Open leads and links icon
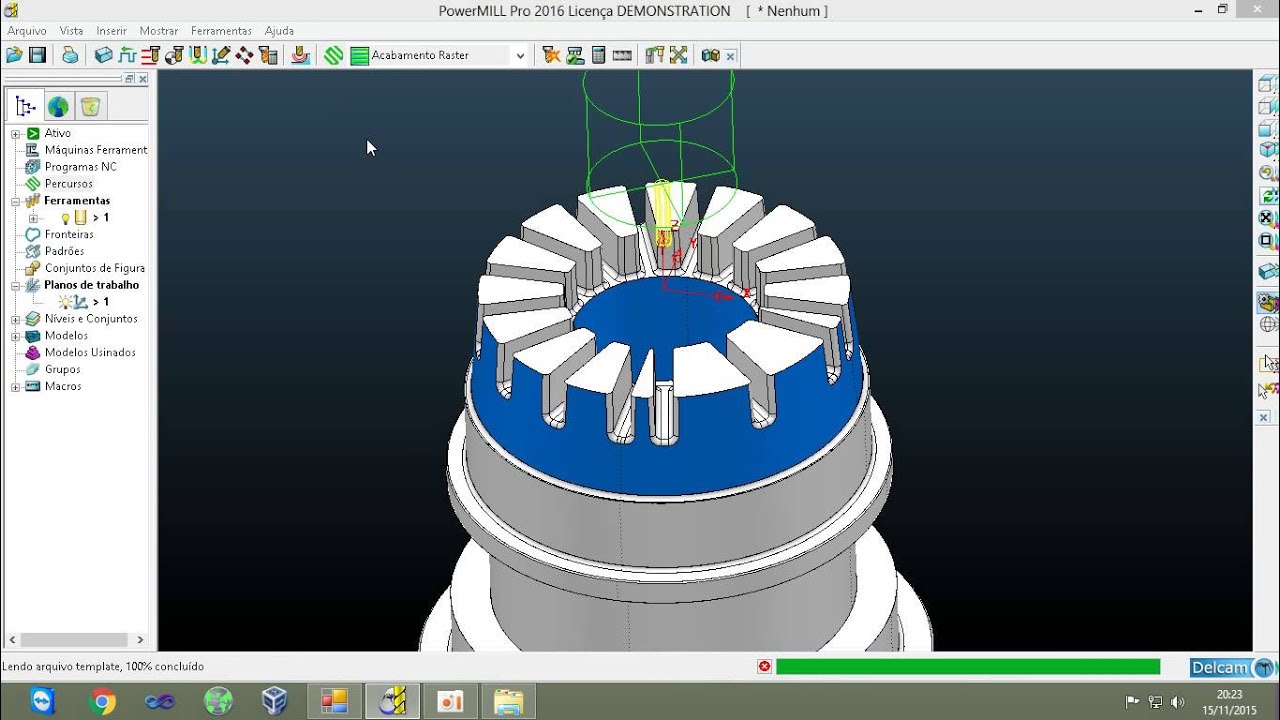 click(x=198, y=55)
